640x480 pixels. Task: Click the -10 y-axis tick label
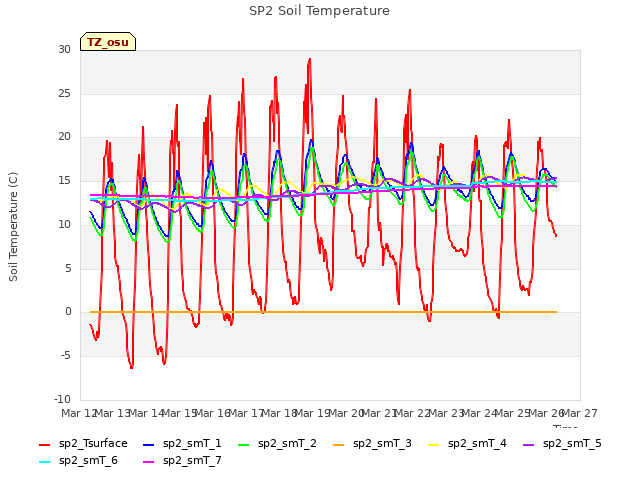click(x=62, y=399)
